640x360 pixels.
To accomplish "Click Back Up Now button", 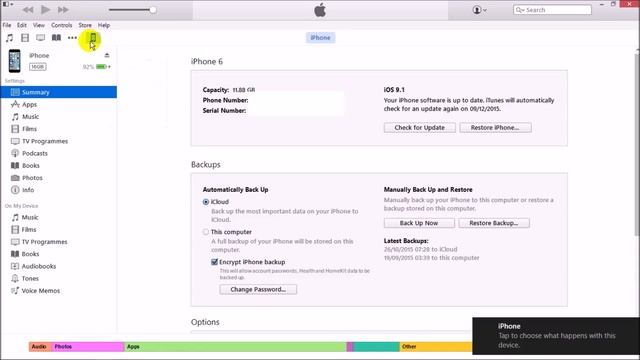I will [x=419, y=223].
